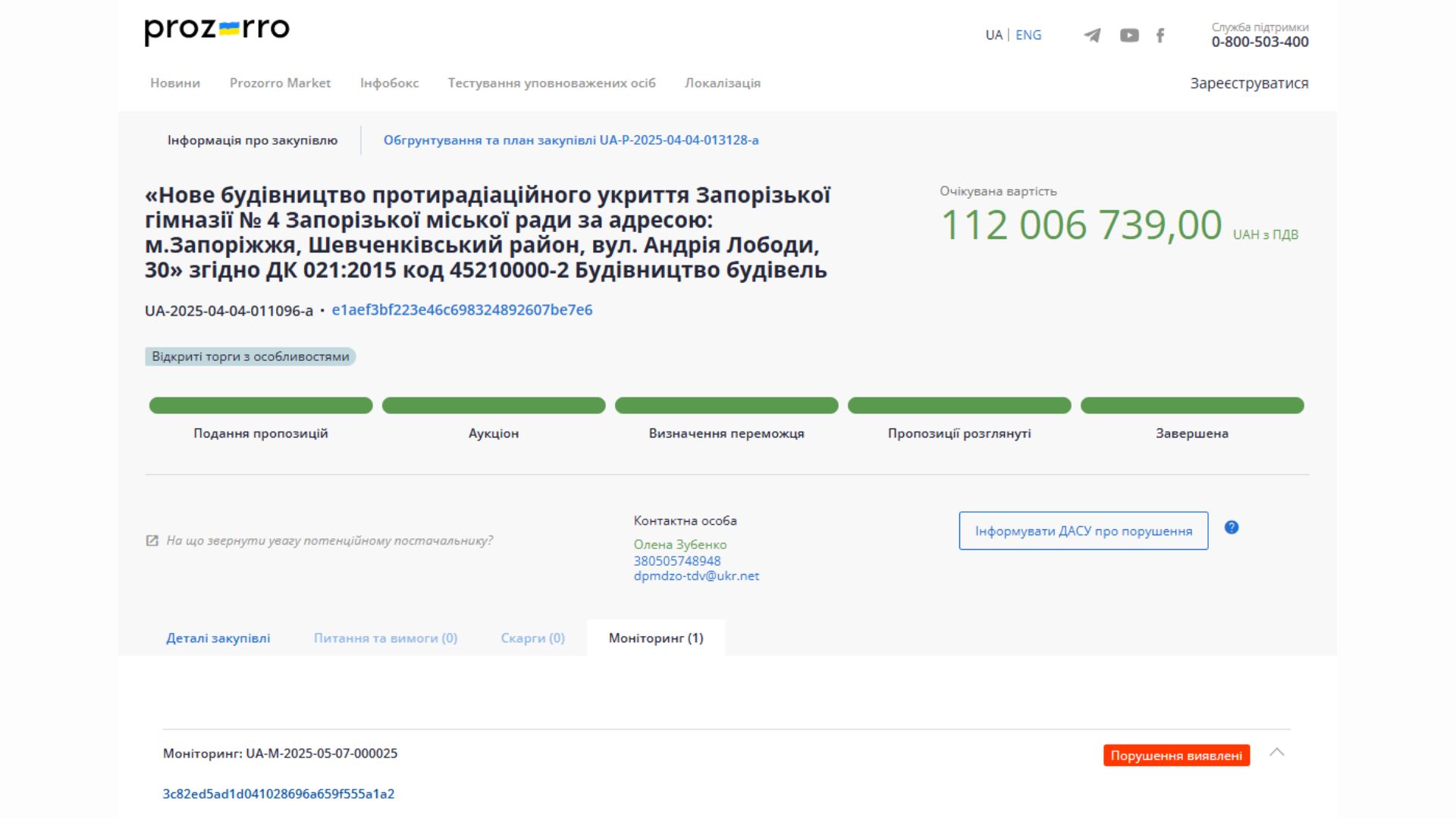Click the Facebook icon in the header
The image size is (1456, 819).
(x=1159, y=35)
